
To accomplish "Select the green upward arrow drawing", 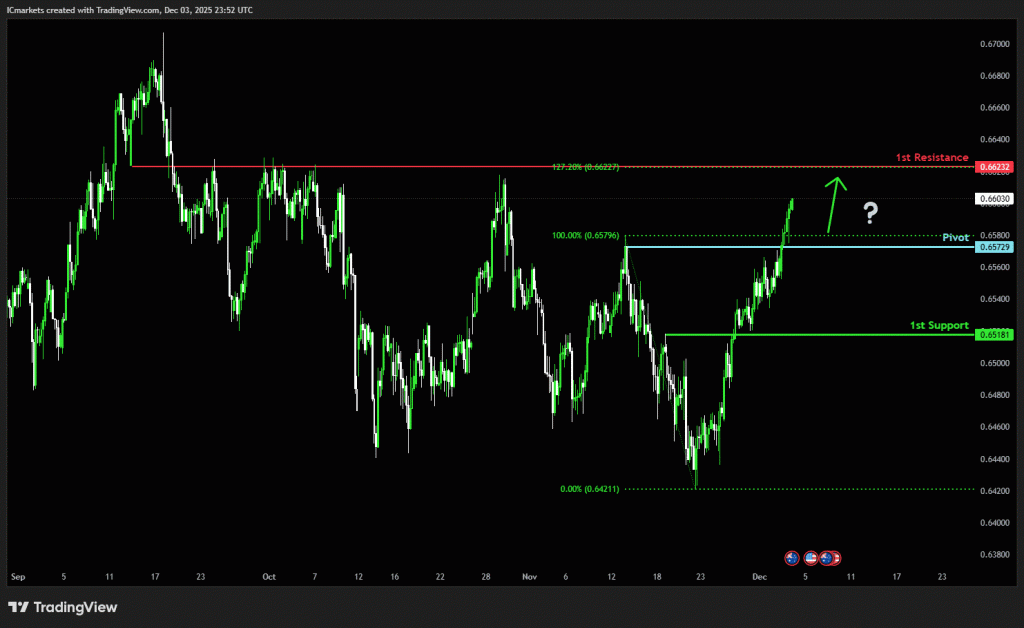I will coord(833,205).
